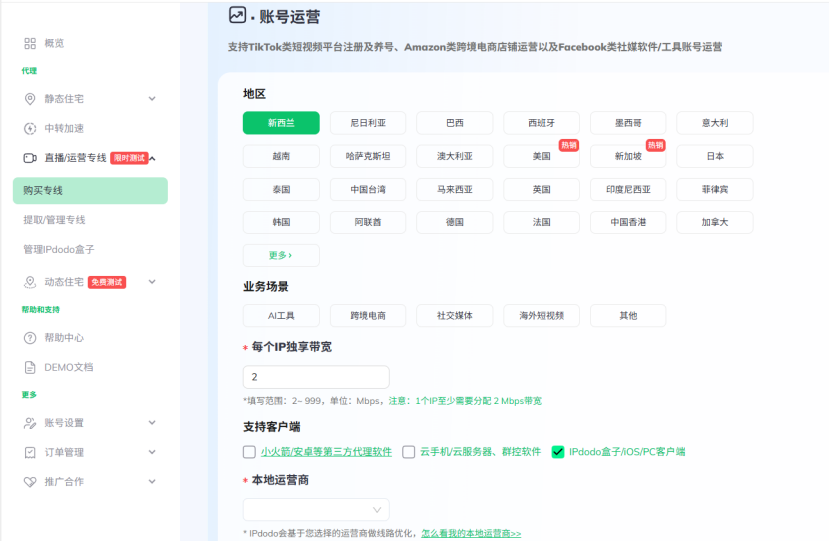Viewport: 829px width, 542px height.
Task: Click the 概览 overview icon in sidebar
Action: pyautogui.click(x=30, y=43)
